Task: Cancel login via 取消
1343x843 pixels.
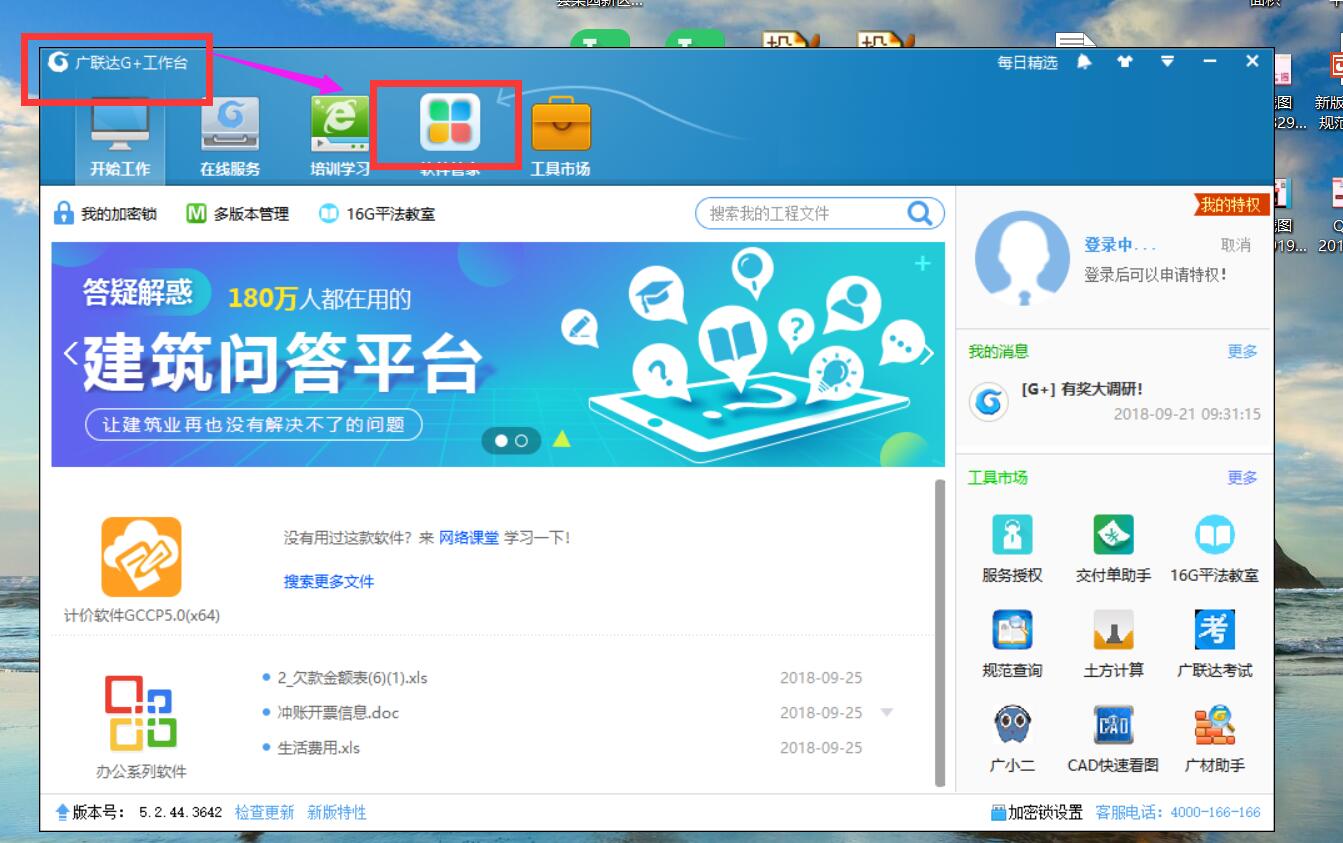Action: tap(1236, 244)
